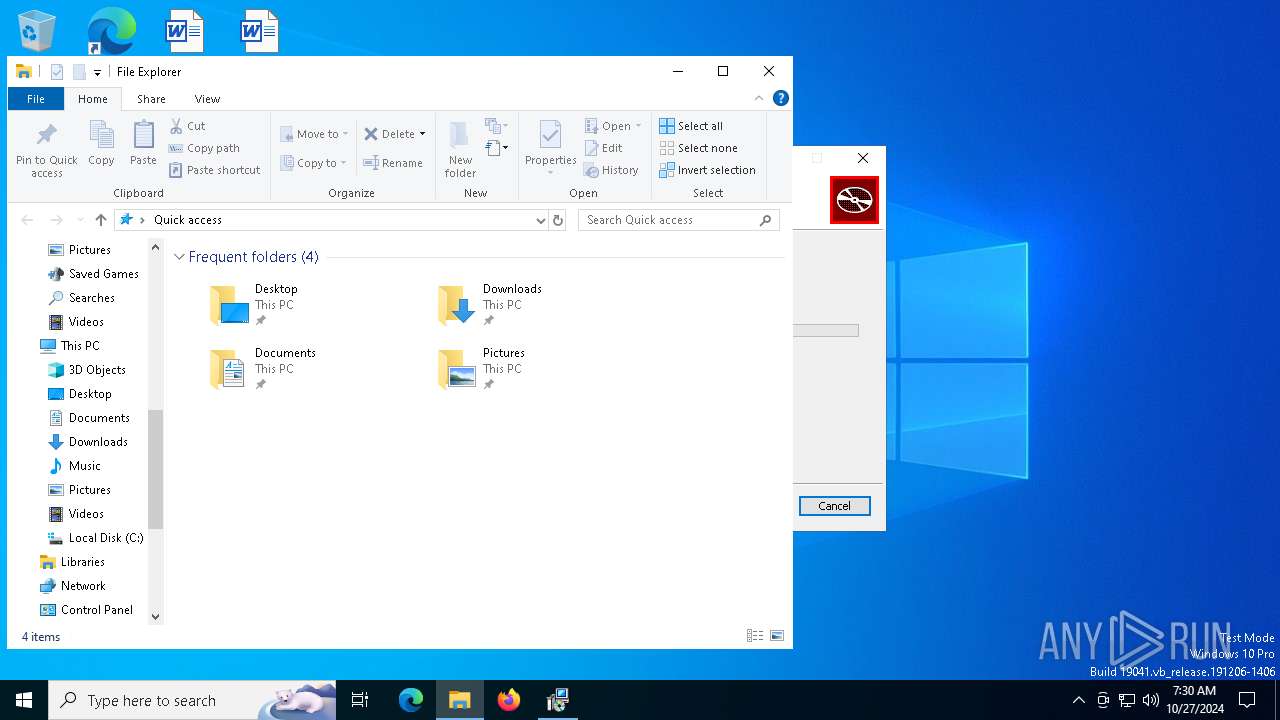This screenshot has width=1280, height=720.
Task: Open the recent locations dropdown arrow
Action: click(80, 220)
